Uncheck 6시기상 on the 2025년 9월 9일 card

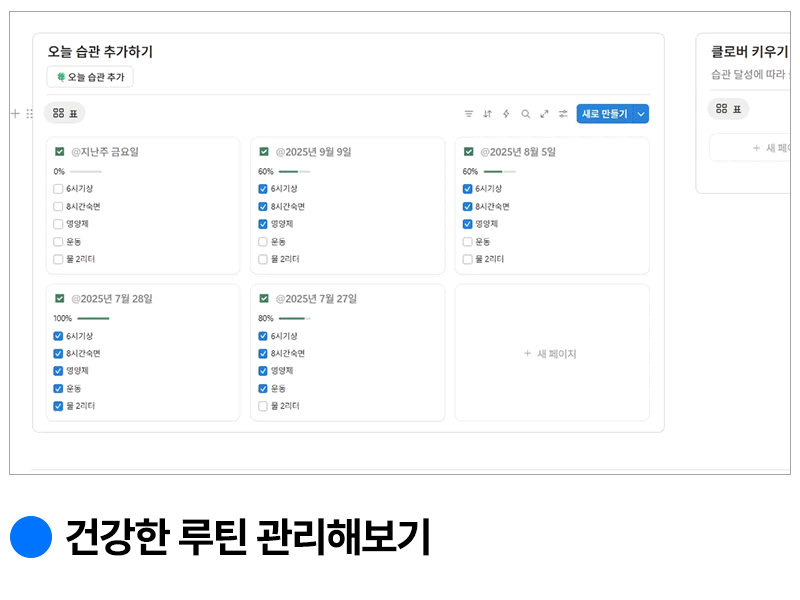[x=263, y=189]
